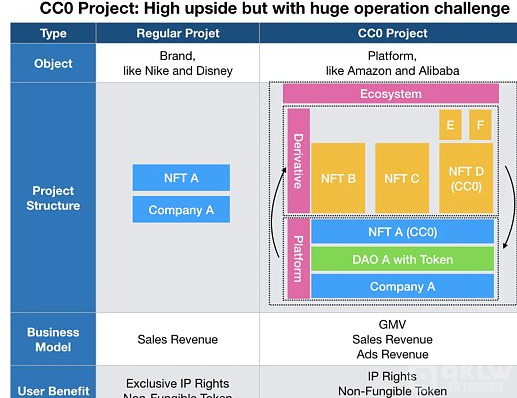This screenshot has width=517, height=398.
Task: Click the blue NFT A (CC0) bar
Action: tap(402, 232)
